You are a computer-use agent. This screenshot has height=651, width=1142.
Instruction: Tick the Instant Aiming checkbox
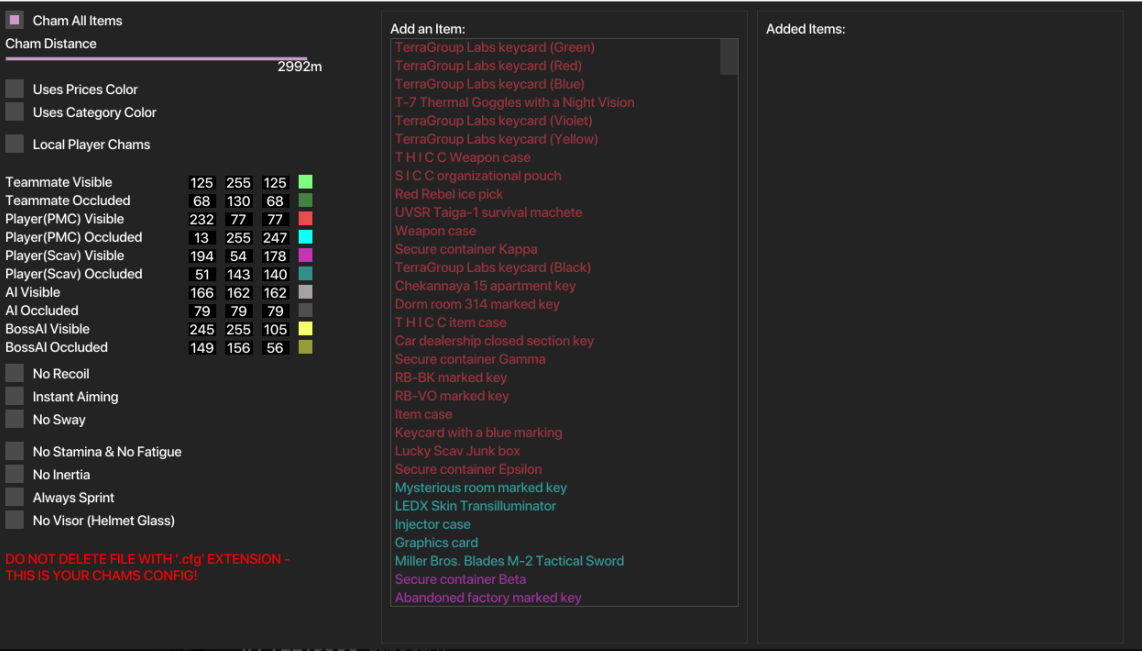pyautogui.click(x=15, y=396)
